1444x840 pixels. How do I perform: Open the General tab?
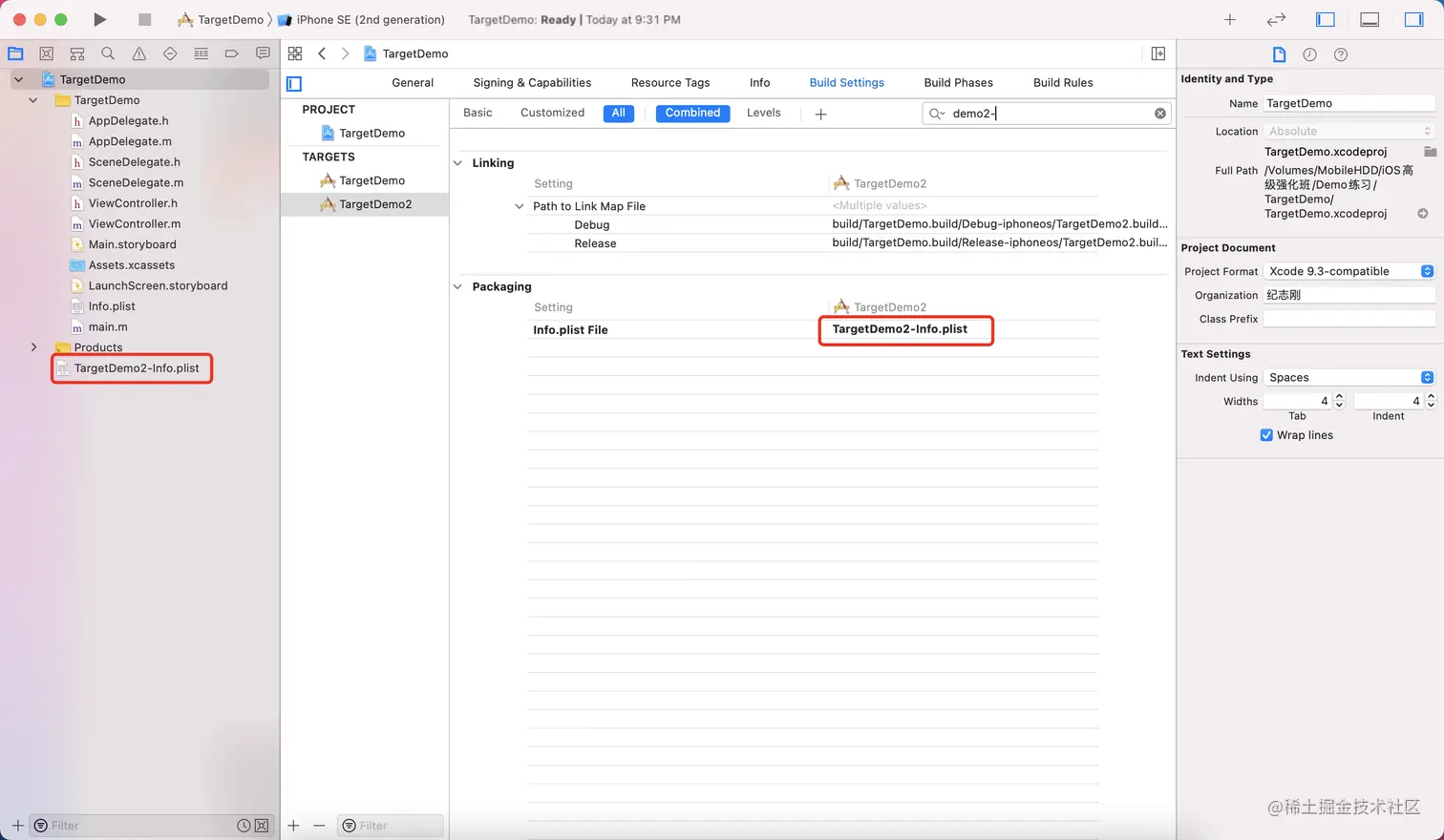pos(413,83)
